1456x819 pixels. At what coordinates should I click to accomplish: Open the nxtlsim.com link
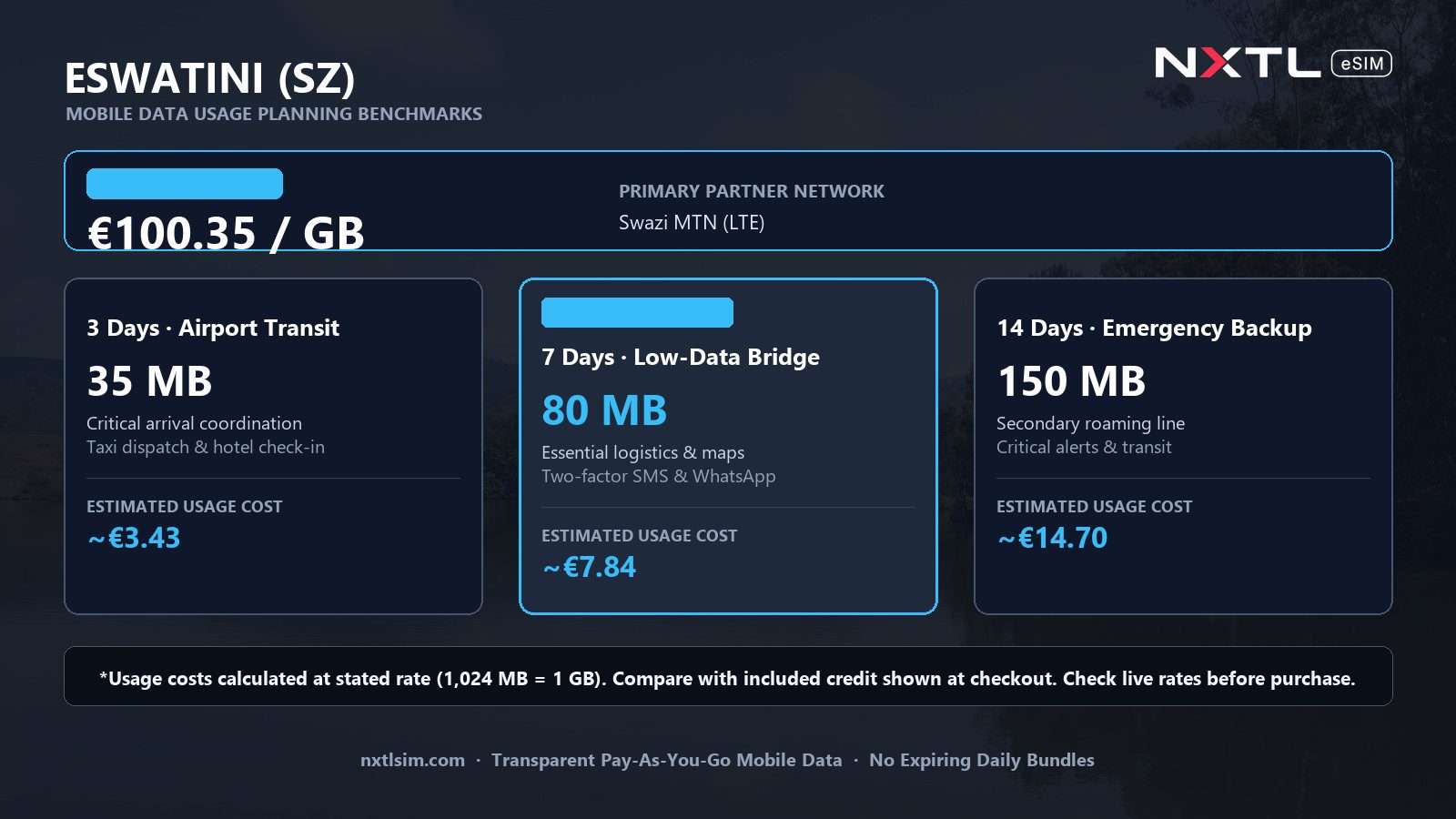(x=412, y=760)
